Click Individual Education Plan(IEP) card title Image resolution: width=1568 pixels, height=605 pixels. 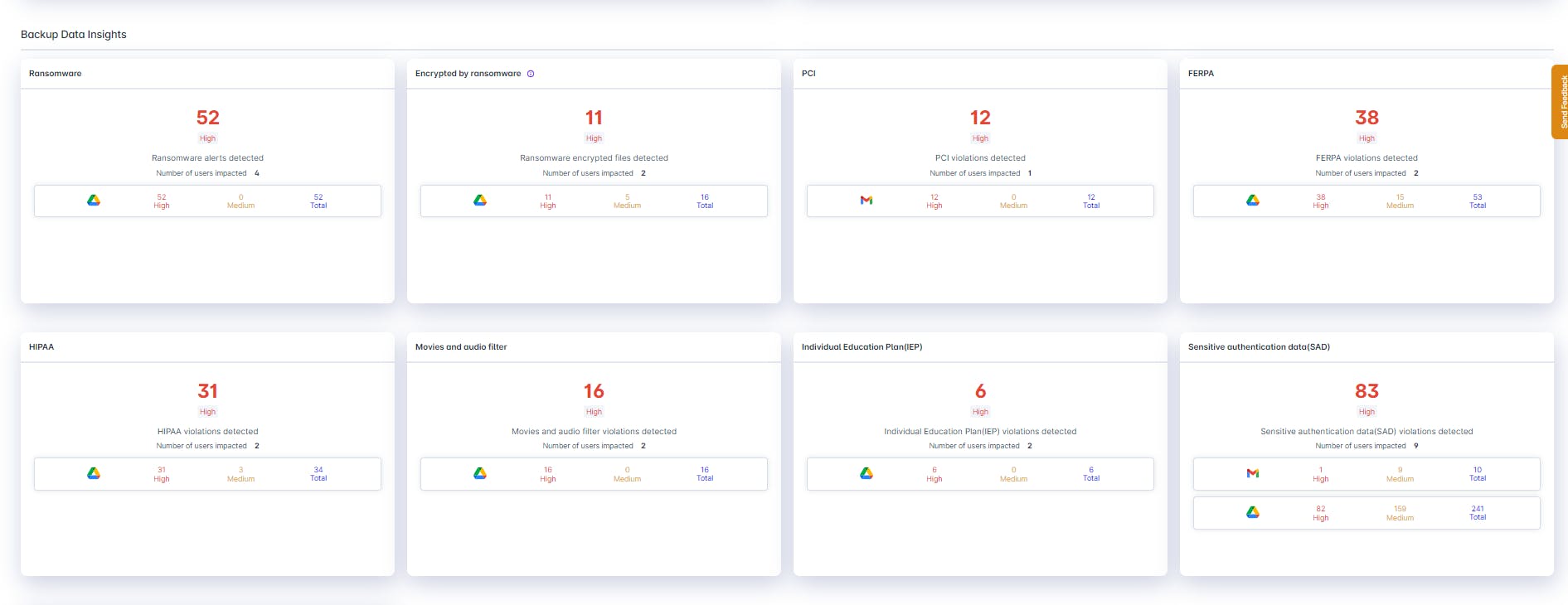click(x=862, y=347)
